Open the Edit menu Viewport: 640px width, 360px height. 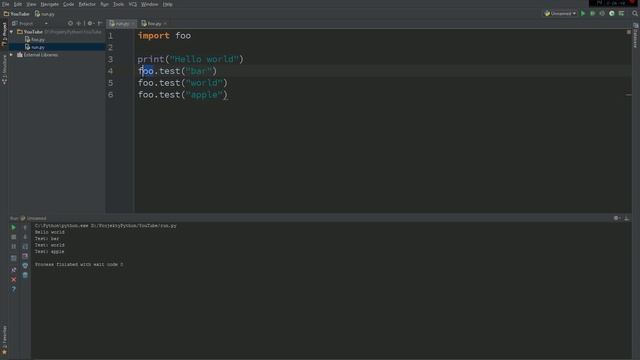click(x=18, y=4)
